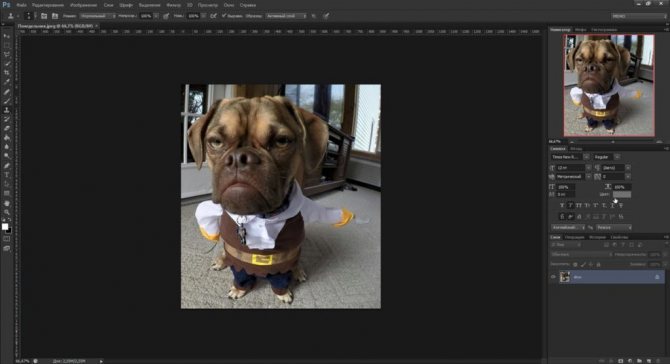The width and height of the screenshot is (670, 364).
Task: Select the Crop tool
Action: click(x=6, y=73)
